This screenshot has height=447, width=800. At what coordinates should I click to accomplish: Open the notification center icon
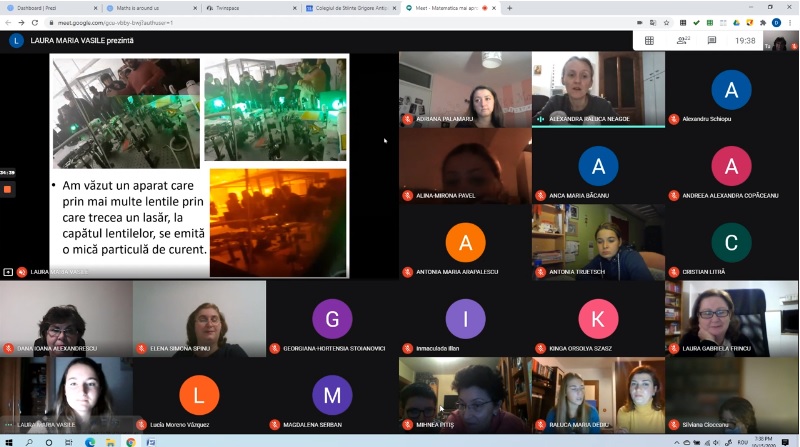(x=785, y=442)
